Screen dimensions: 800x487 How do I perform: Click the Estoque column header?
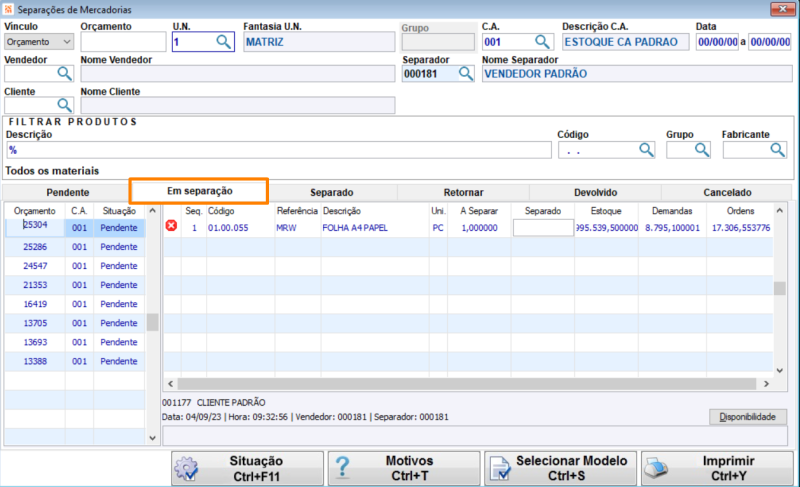click(x=606, y=211)
